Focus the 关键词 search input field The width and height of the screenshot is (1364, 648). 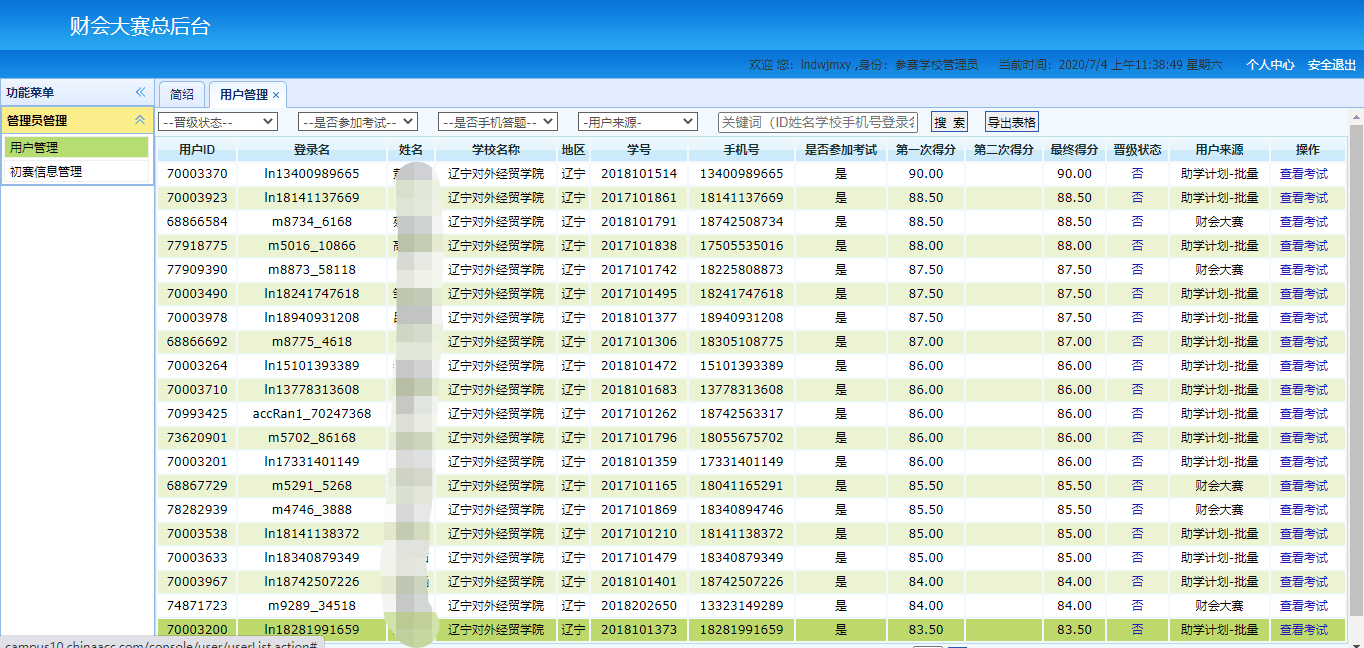[818, 122]
